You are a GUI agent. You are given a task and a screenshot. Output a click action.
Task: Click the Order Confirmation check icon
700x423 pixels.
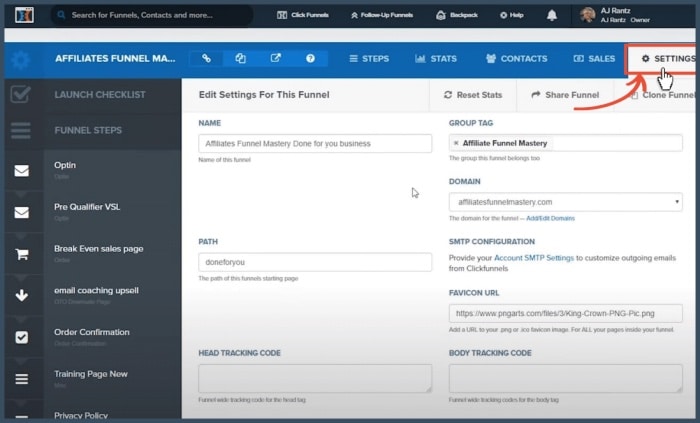click(21, 337)
